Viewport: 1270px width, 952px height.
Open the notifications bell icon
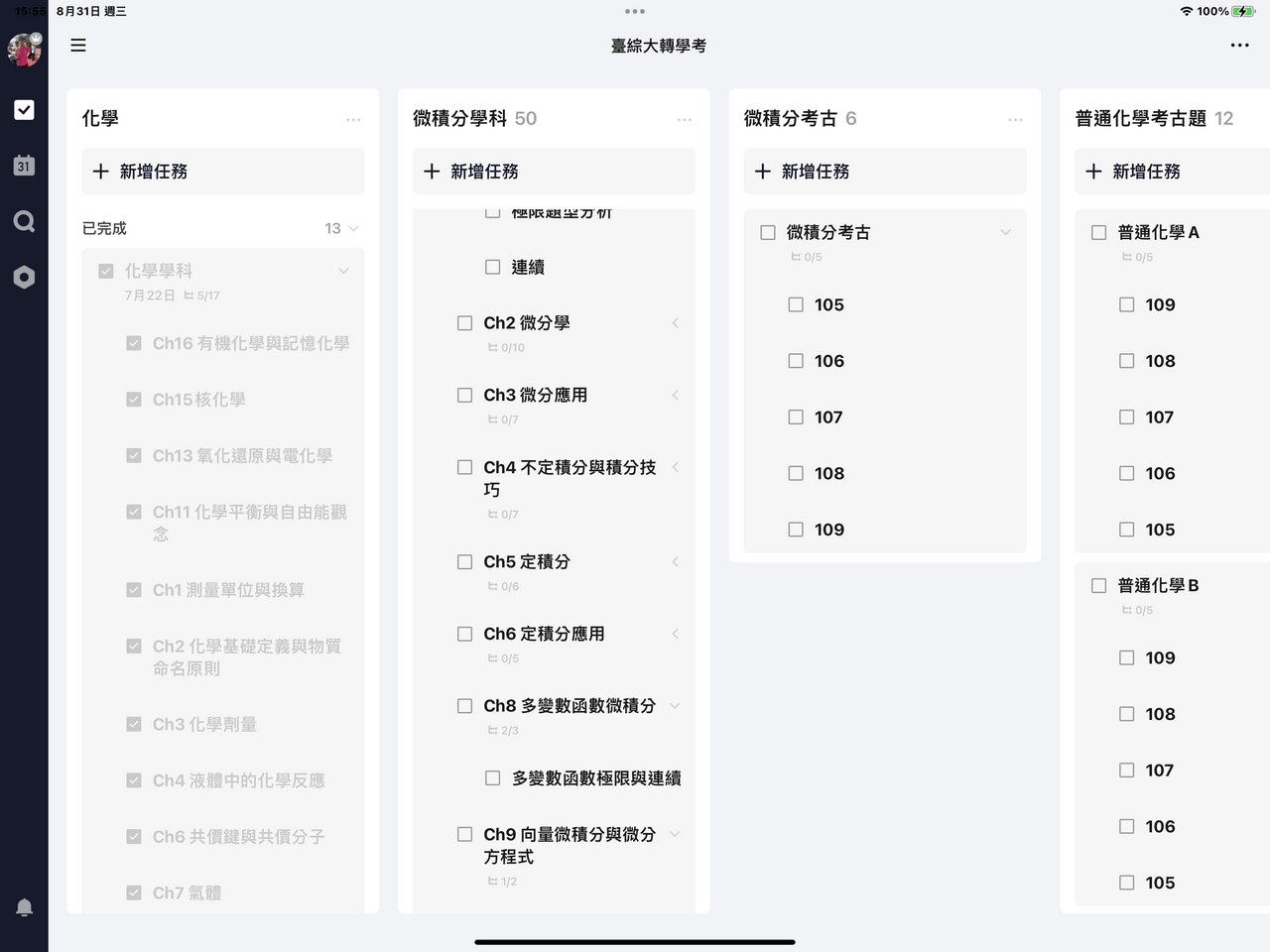click(24, 907)
